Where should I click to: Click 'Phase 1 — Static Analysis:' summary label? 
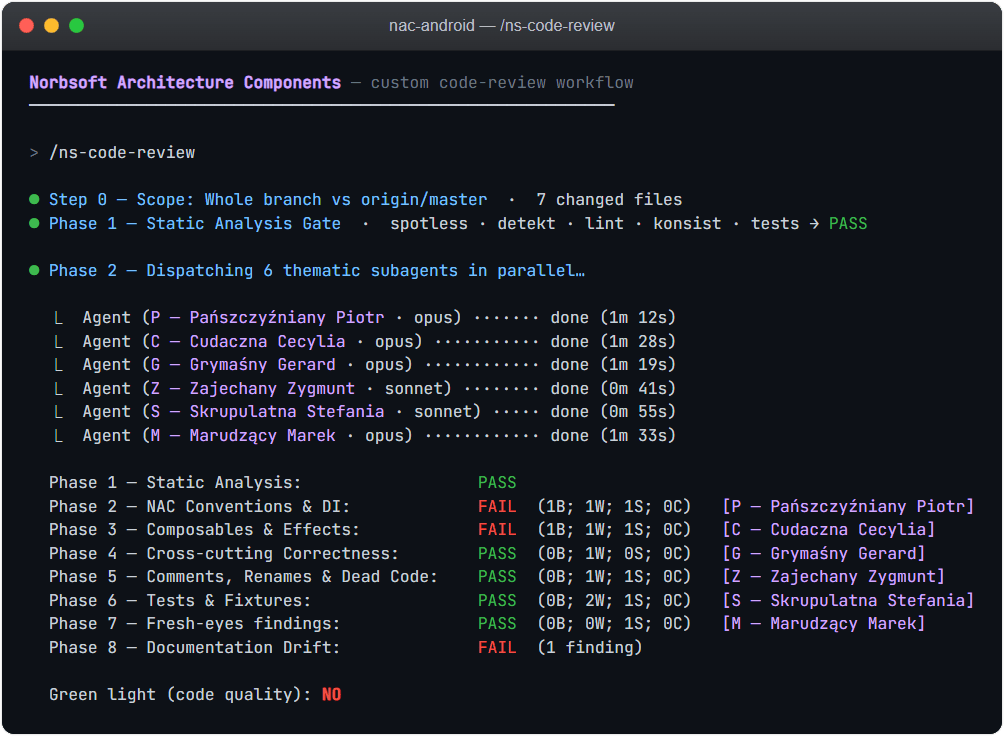coord(175,482)
